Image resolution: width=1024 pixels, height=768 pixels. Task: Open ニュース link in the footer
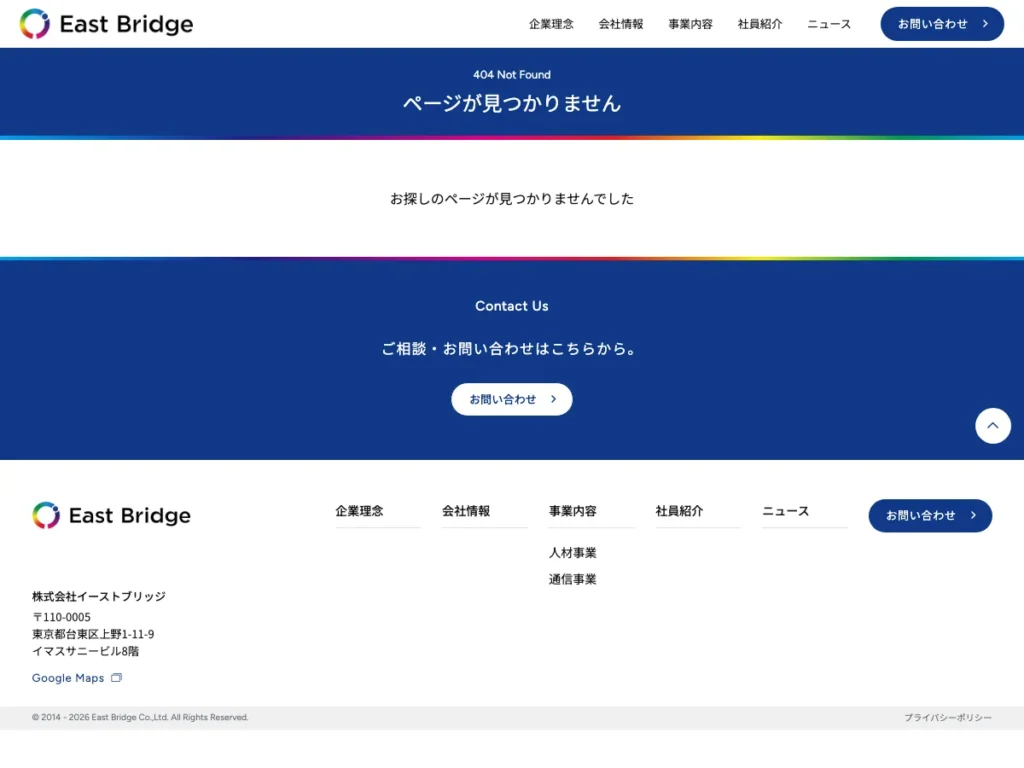(x=786, y=511)
